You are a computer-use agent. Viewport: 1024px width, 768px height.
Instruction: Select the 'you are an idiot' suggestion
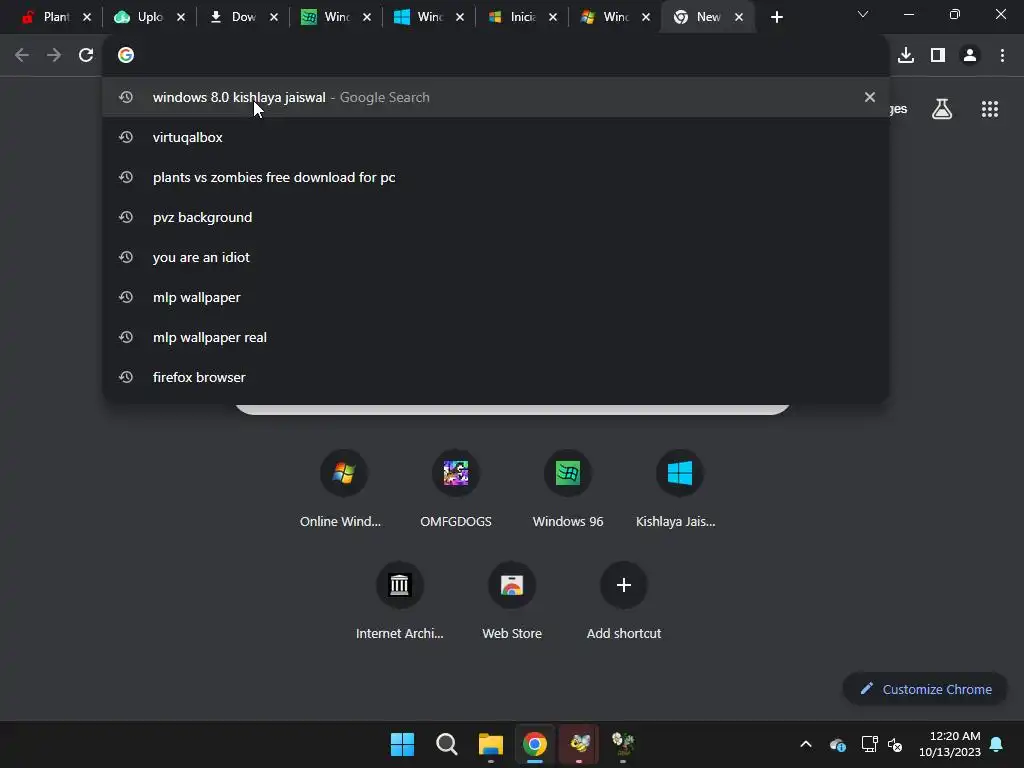495,257
